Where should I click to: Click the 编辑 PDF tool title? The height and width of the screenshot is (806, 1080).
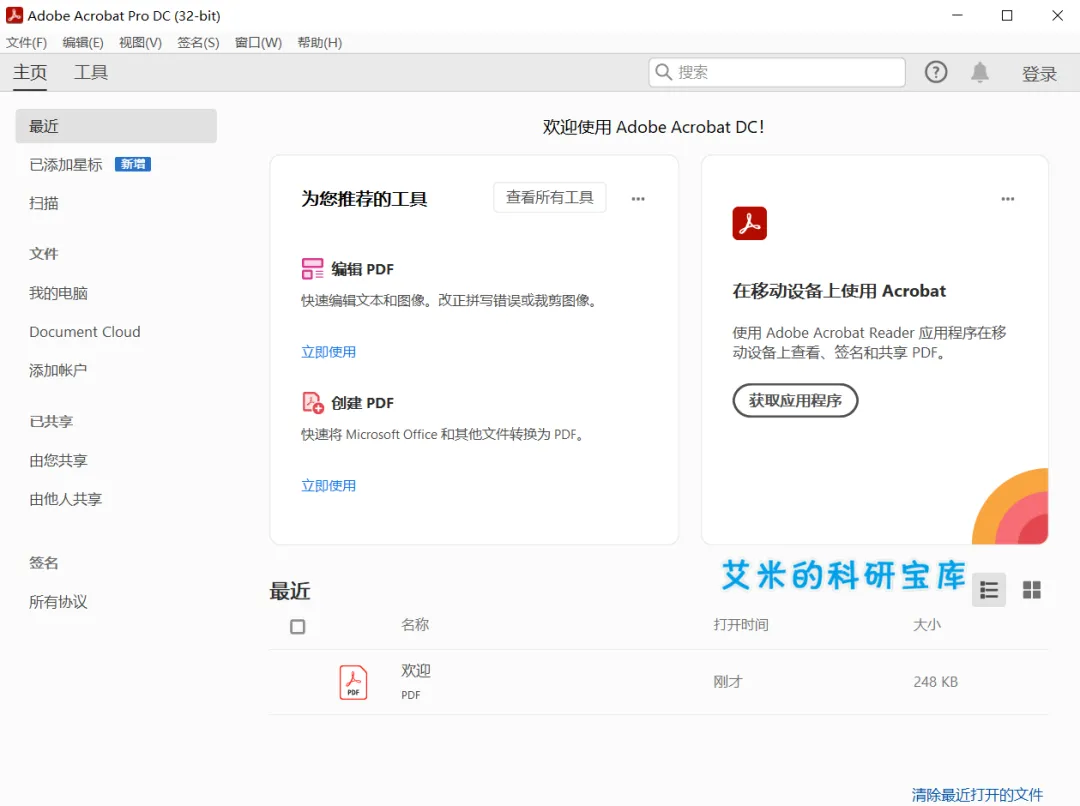point(362,269)
